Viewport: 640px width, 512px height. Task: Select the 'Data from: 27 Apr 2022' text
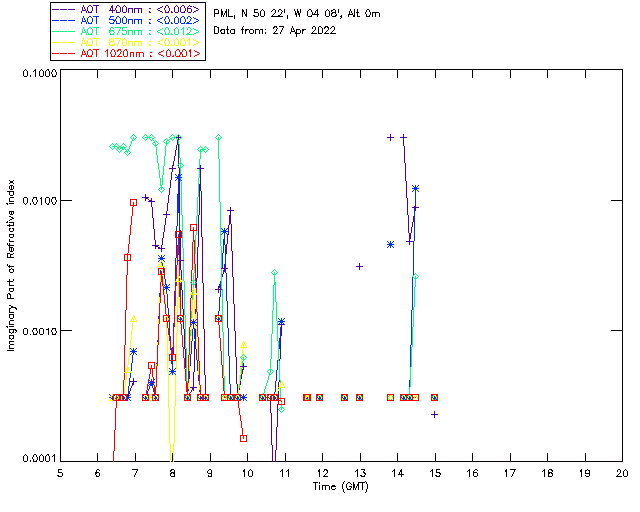(275, 31)
